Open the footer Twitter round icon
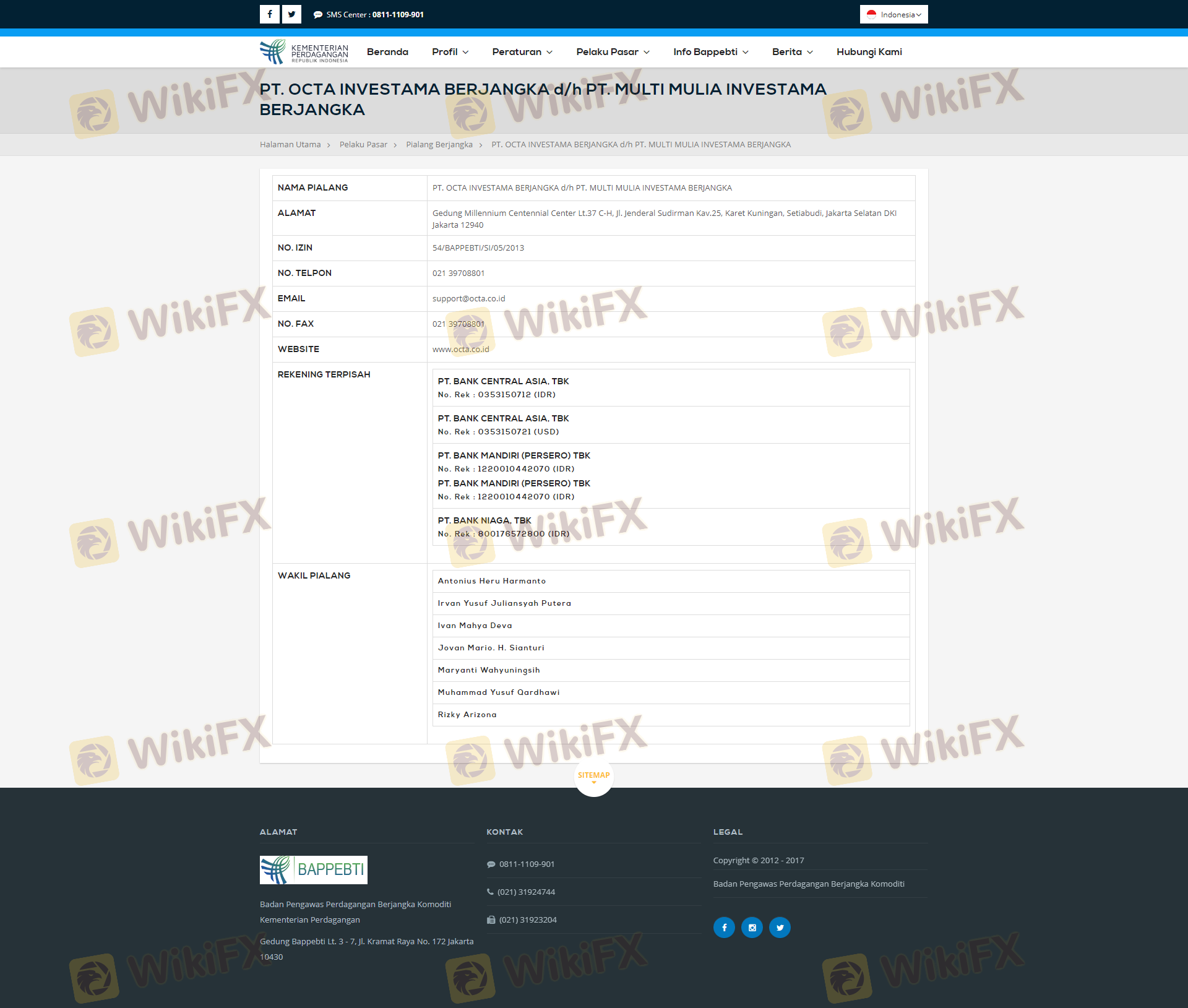The height and width of the screenshot is (1008, 1188). 780,928
